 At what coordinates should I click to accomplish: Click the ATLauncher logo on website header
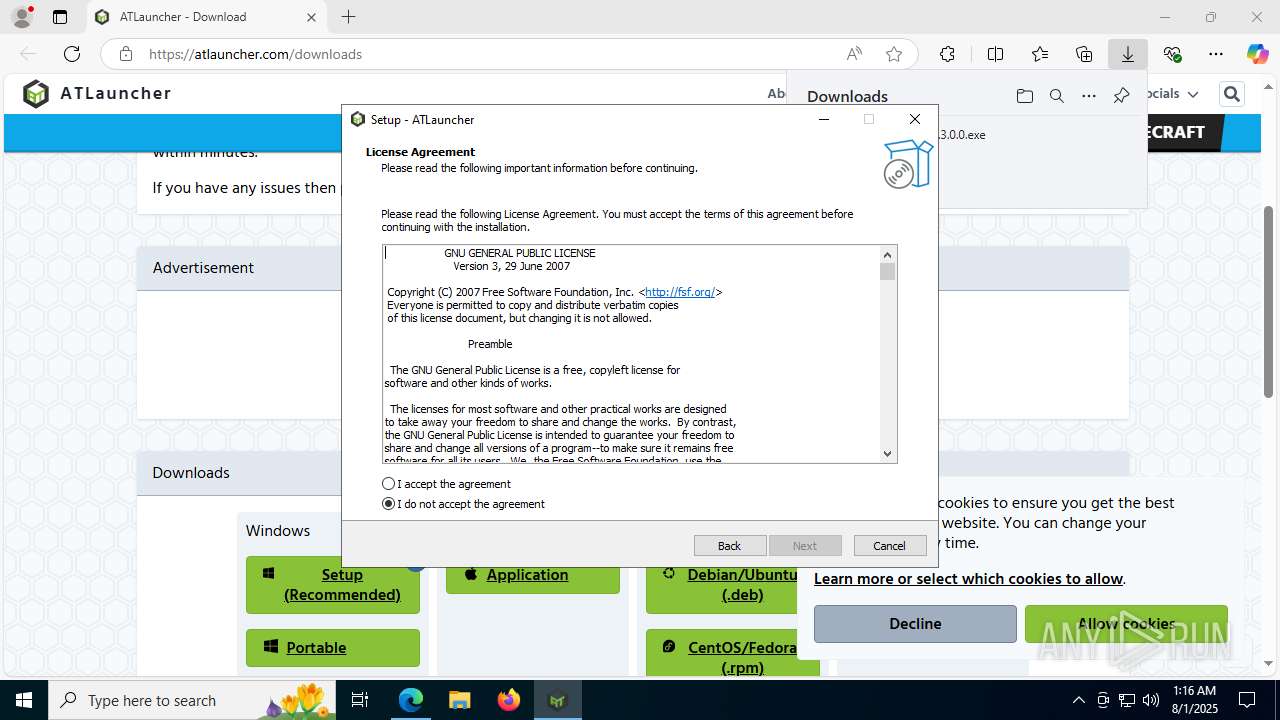[97, 94]
